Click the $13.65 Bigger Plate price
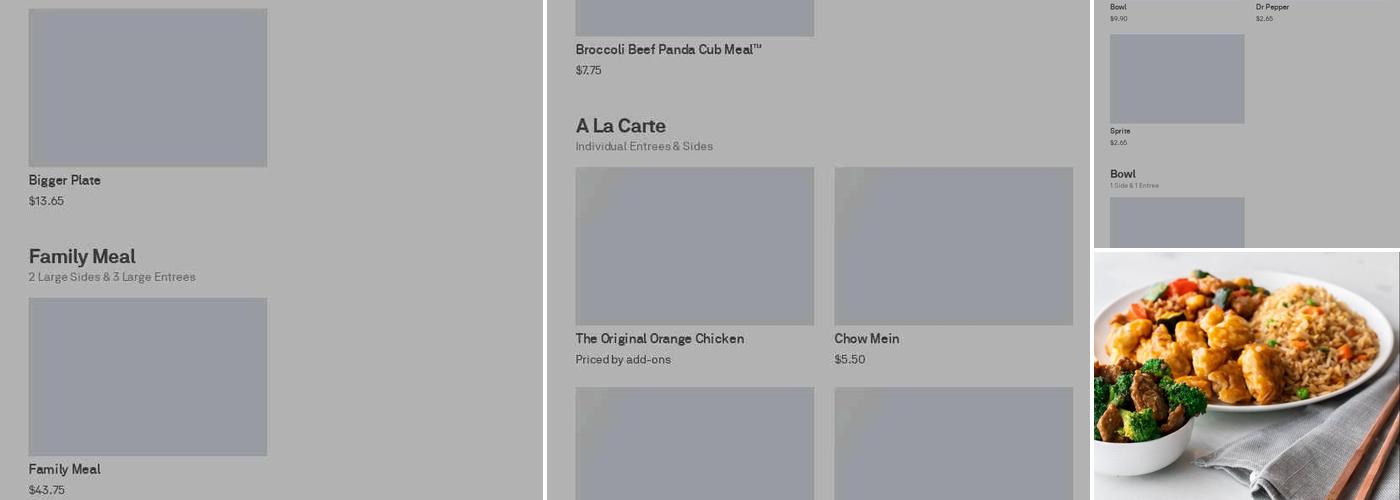The image size is (1400, 500). (x=46, y=201)
